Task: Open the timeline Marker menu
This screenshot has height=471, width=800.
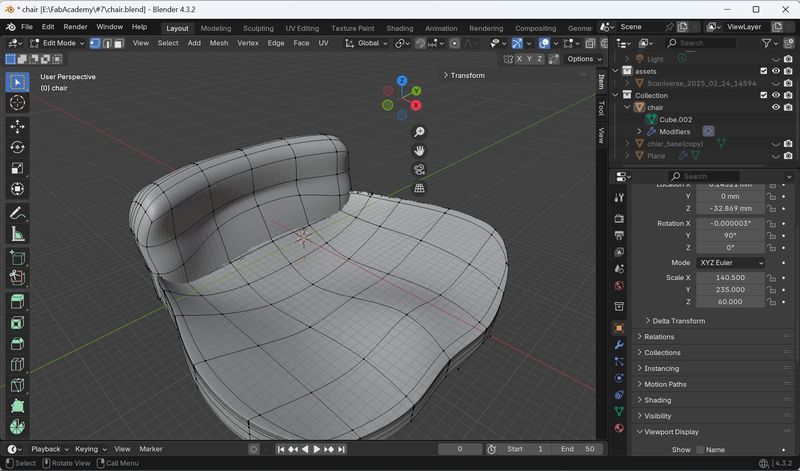Action: (x=151, y=449)
